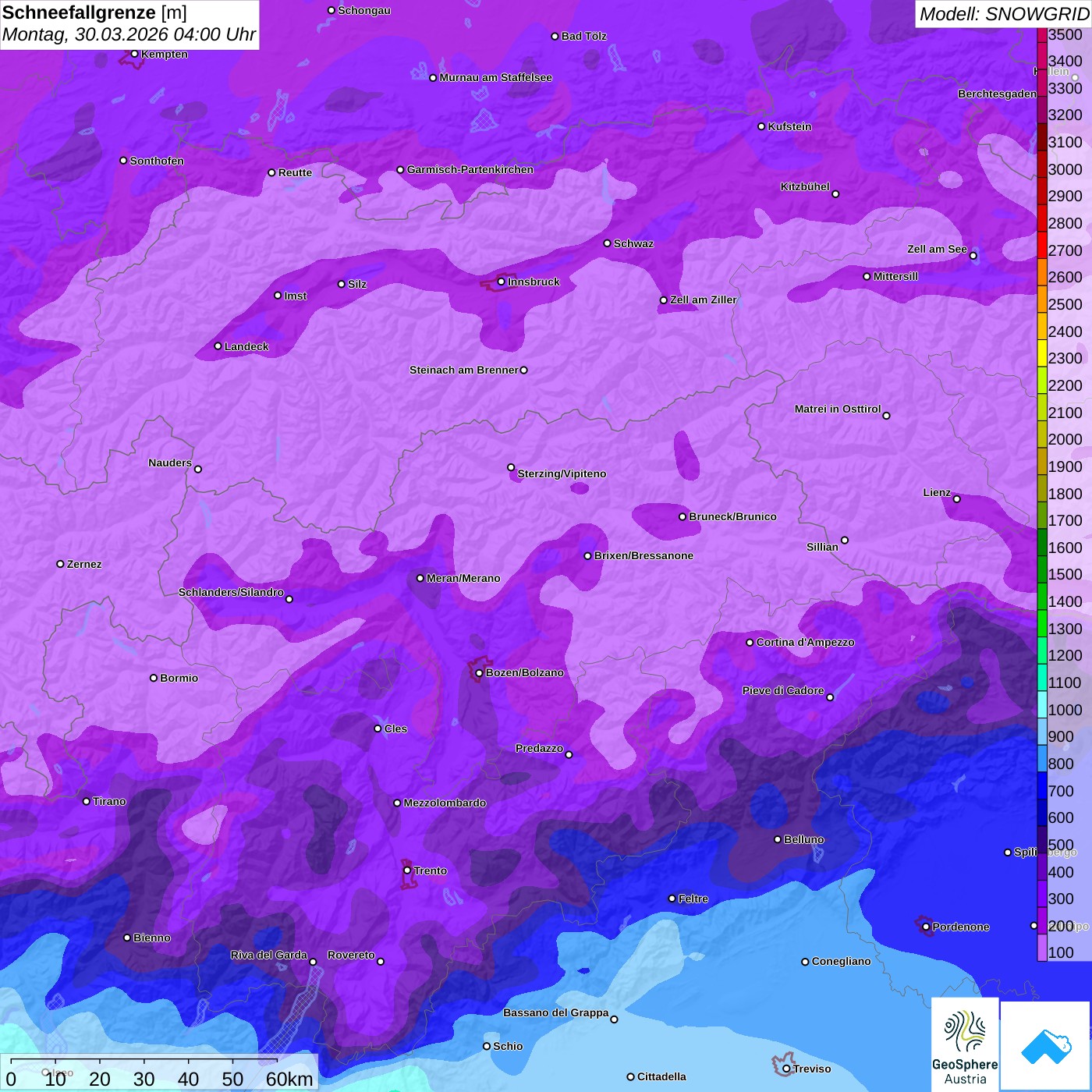This screenshot has width=1092, height=1092.
Task: Click the Mittersill label
Action: [895, 276]
